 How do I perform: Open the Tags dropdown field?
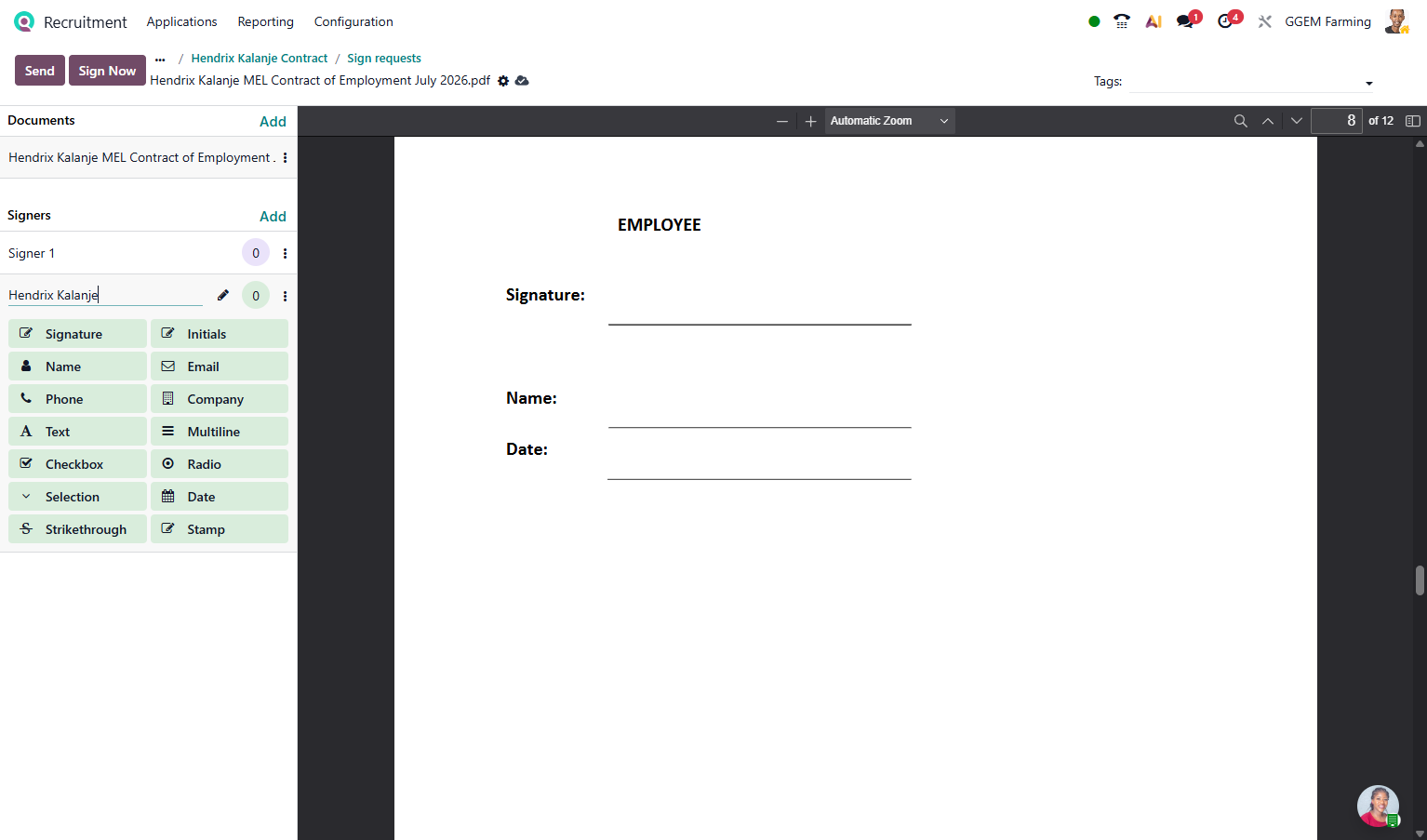(1252, 82)
